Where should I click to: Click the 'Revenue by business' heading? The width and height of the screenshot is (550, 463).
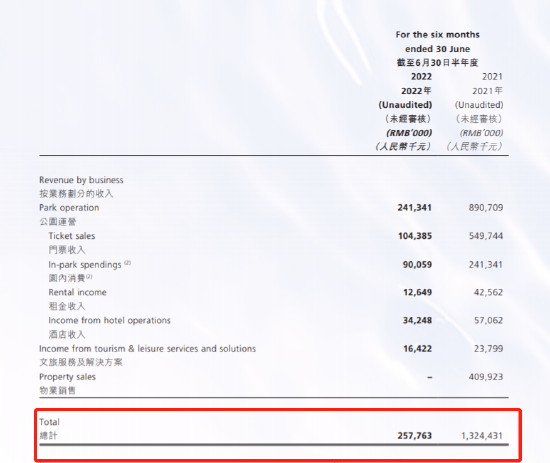[x=81, y=180]
